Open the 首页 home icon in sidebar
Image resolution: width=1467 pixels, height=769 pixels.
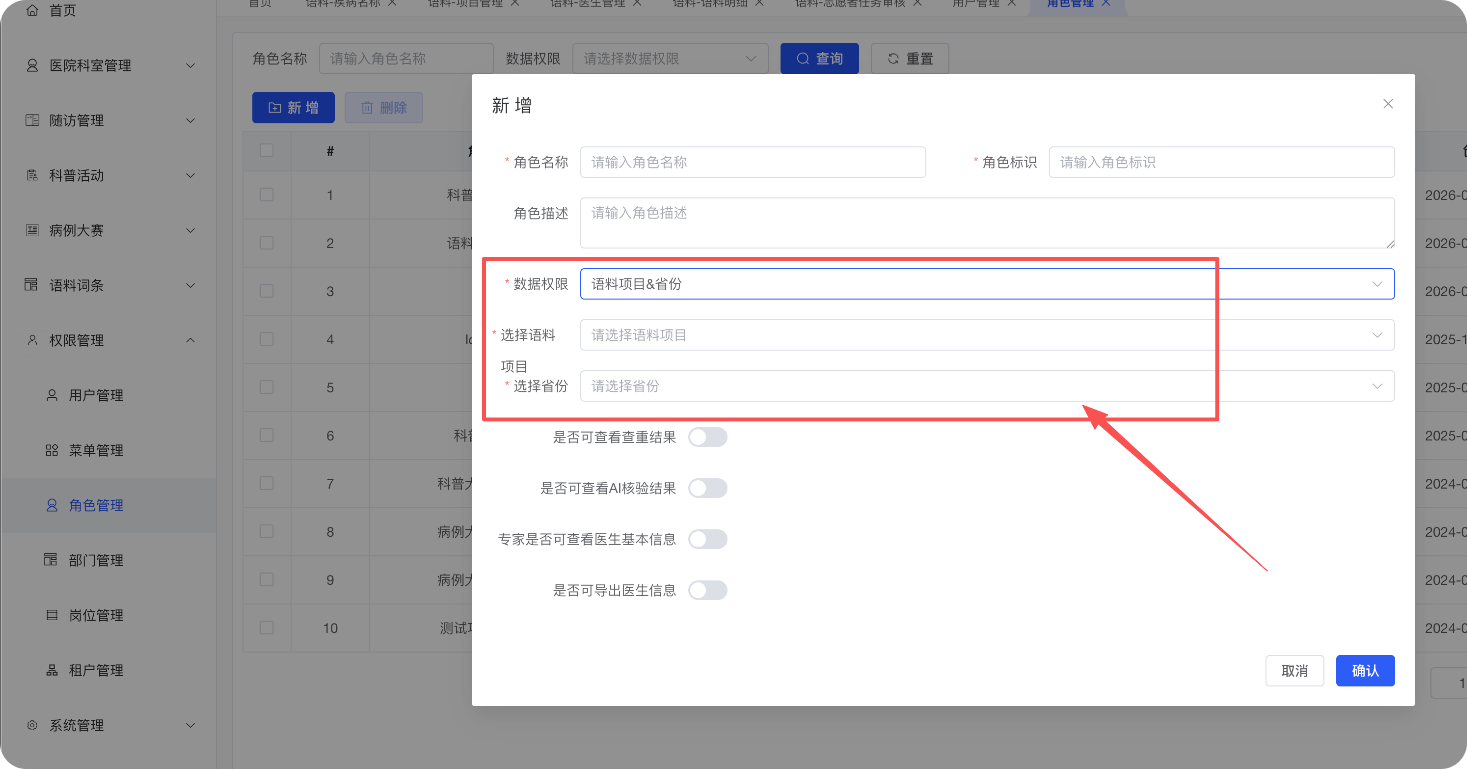click(x=31, y=10)
